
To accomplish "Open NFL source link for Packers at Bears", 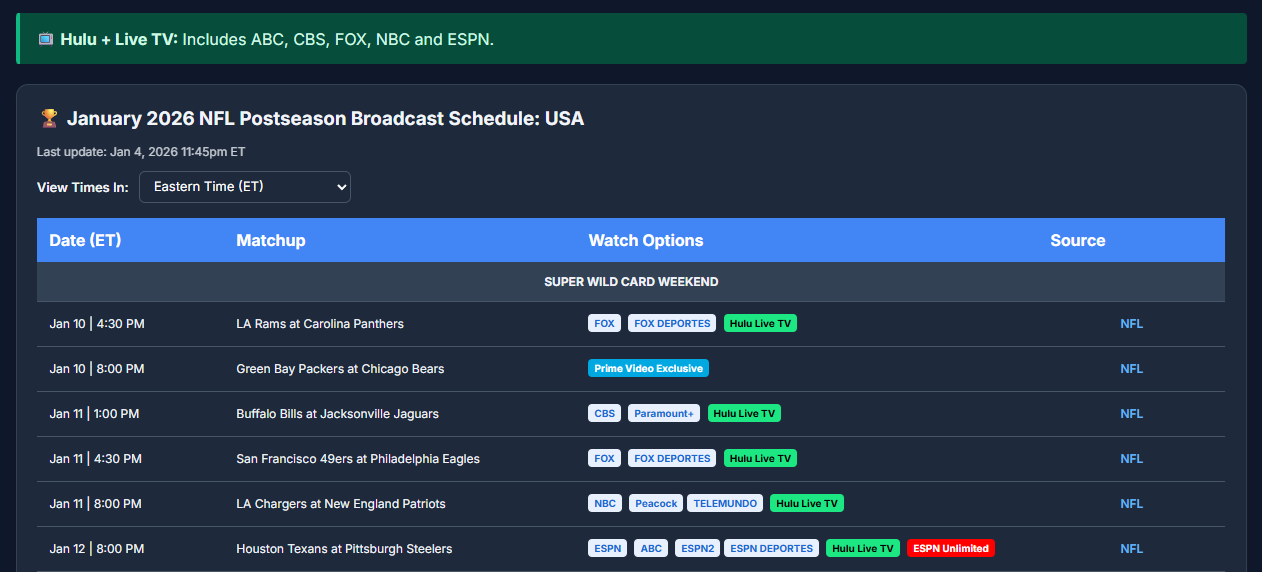I will click(1131, 369).
